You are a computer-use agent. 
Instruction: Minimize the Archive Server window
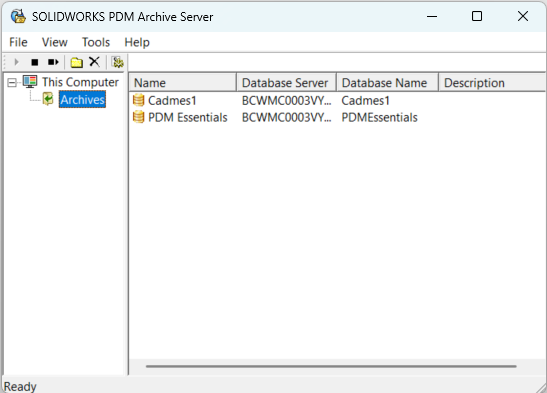point(432,16)
